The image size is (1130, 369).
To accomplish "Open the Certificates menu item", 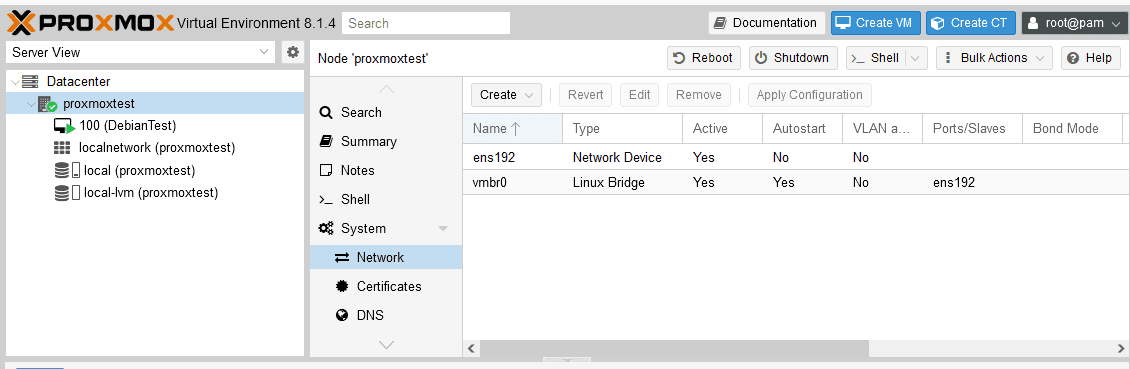I will point(386,286).
